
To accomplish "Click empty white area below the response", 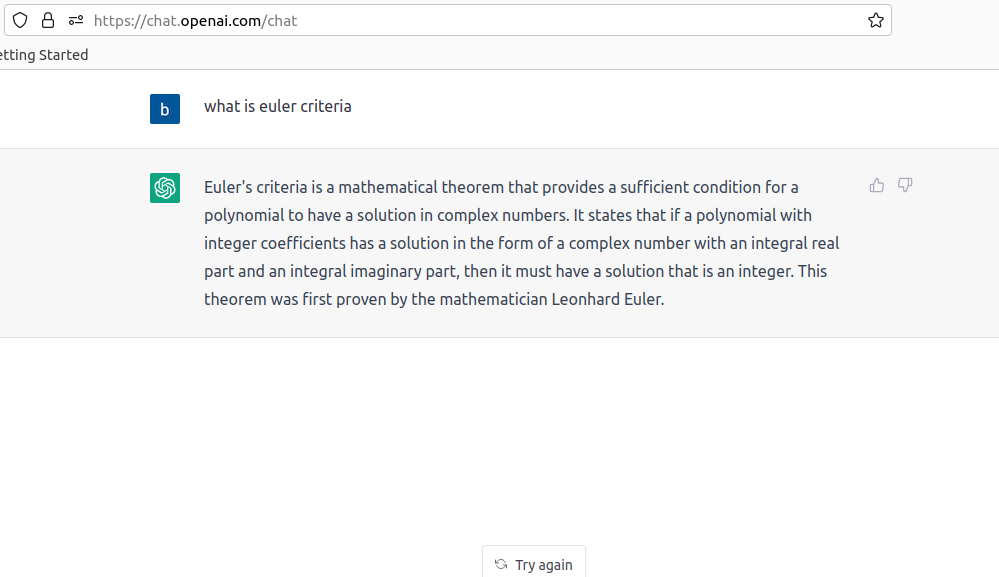I will (x=497, y=433).
